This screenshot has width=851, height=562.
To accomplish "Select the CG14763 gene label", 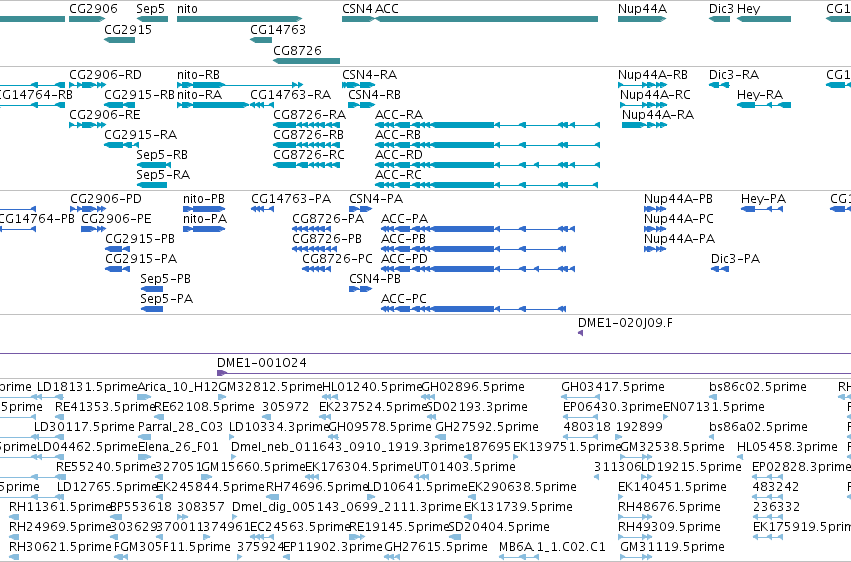I will coord(278,29).
